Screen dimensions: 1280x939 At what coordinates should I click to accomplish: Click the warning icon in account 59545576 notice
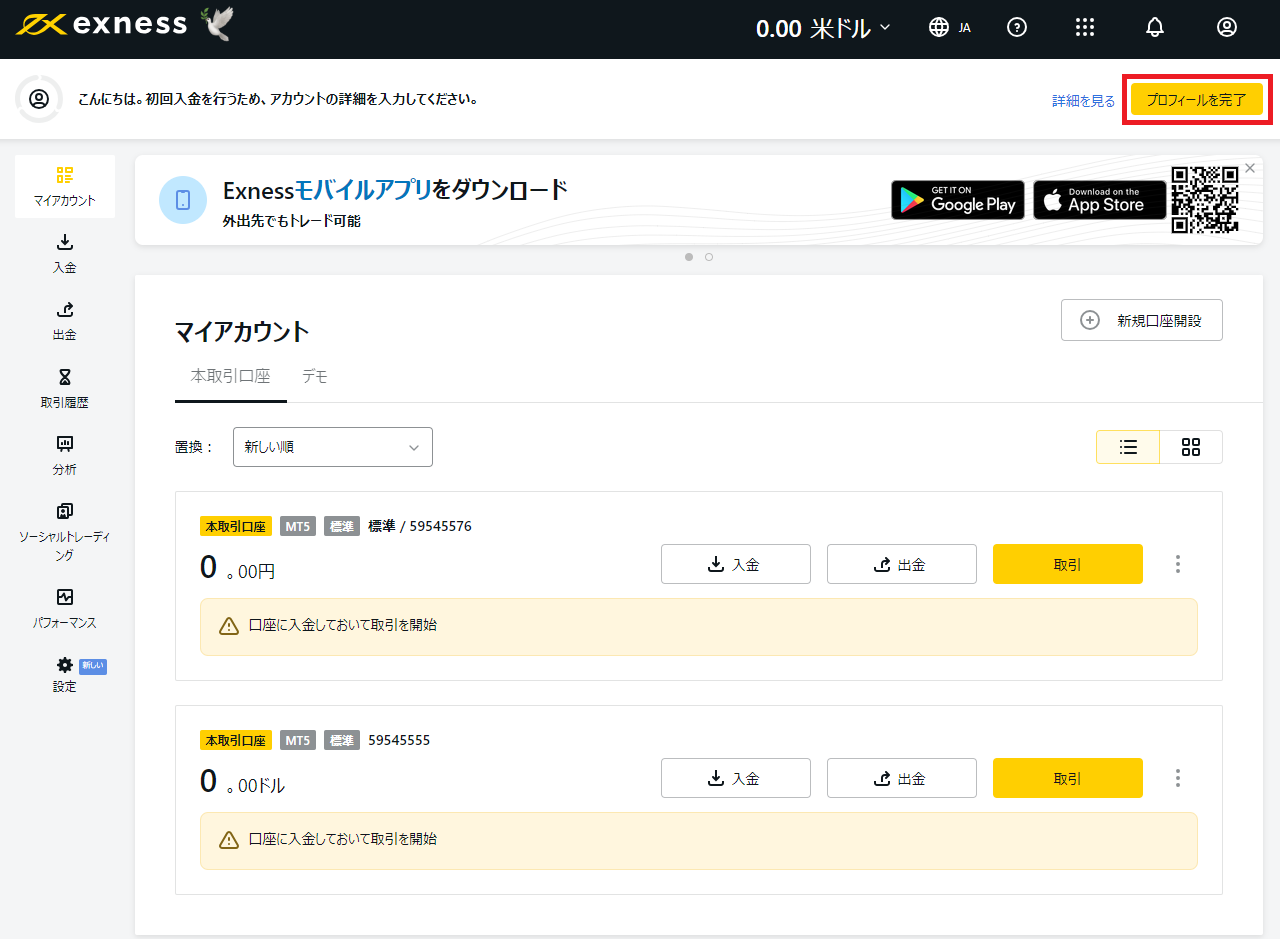click(229, 626)
